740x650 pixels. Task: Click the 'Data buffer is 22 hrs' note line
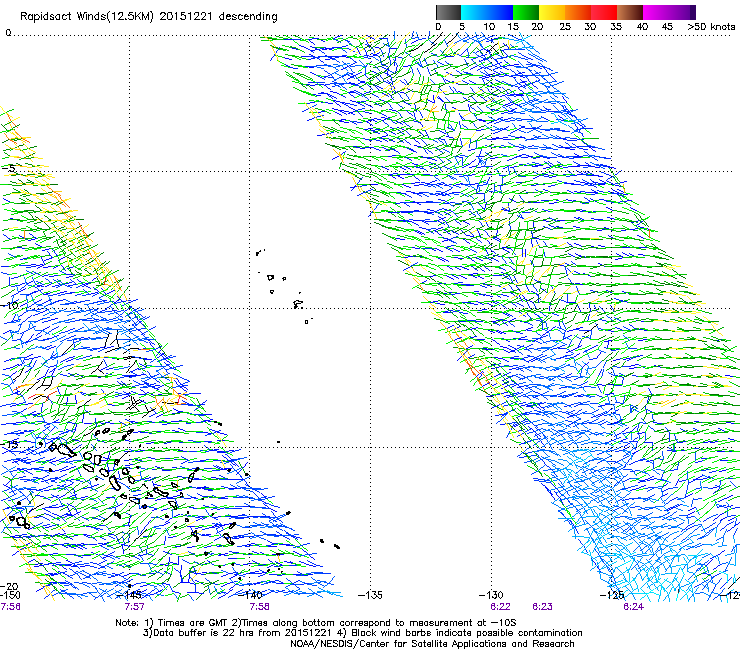(x=362, y=633)
